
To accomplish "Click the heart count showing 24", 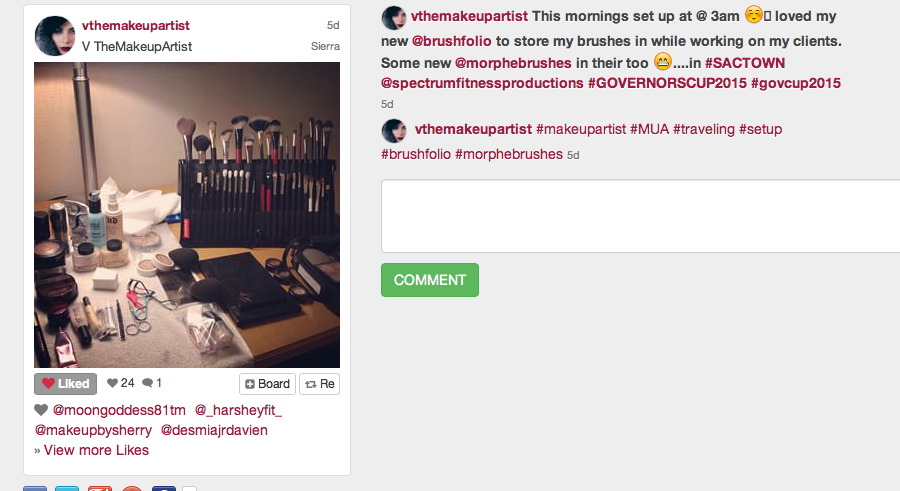I will 121,383.
